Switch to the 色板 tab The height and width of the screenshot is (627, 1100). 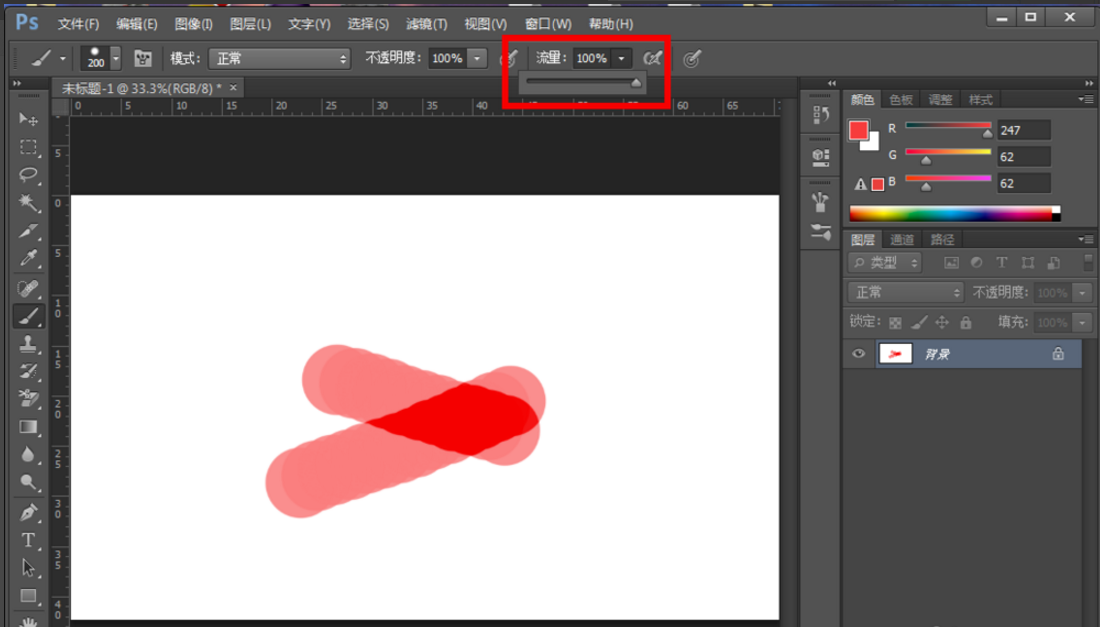point(901,100)
